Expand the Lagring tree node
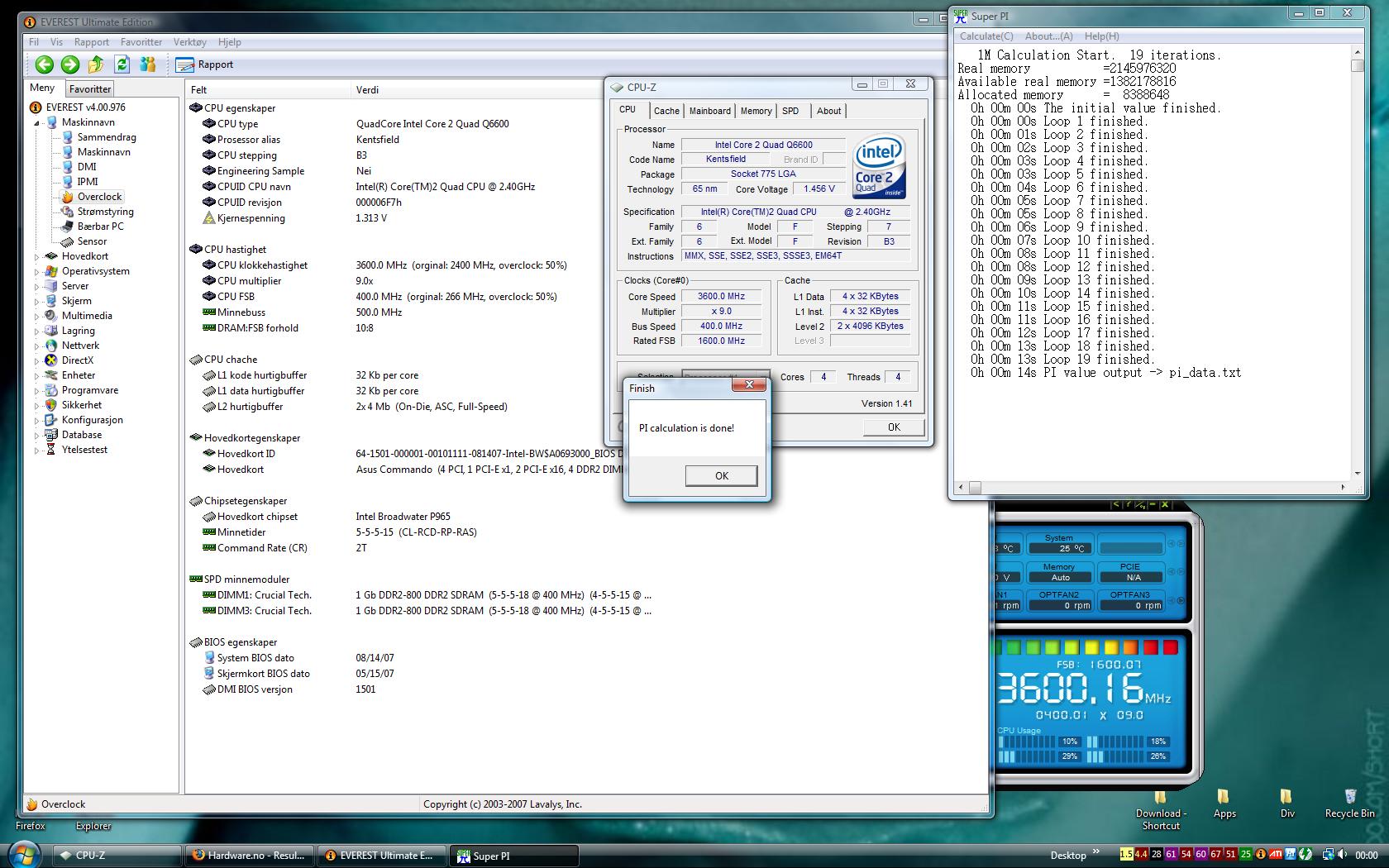This screenshot has width=1389, height=868. (37, 331)
